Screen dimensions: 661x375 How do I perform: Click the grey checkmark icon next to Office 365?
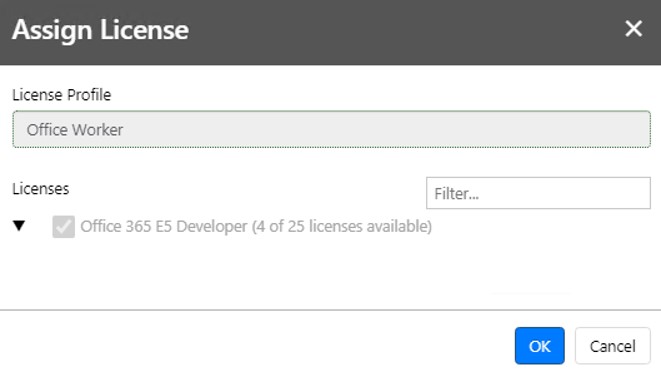click(64, 227)
